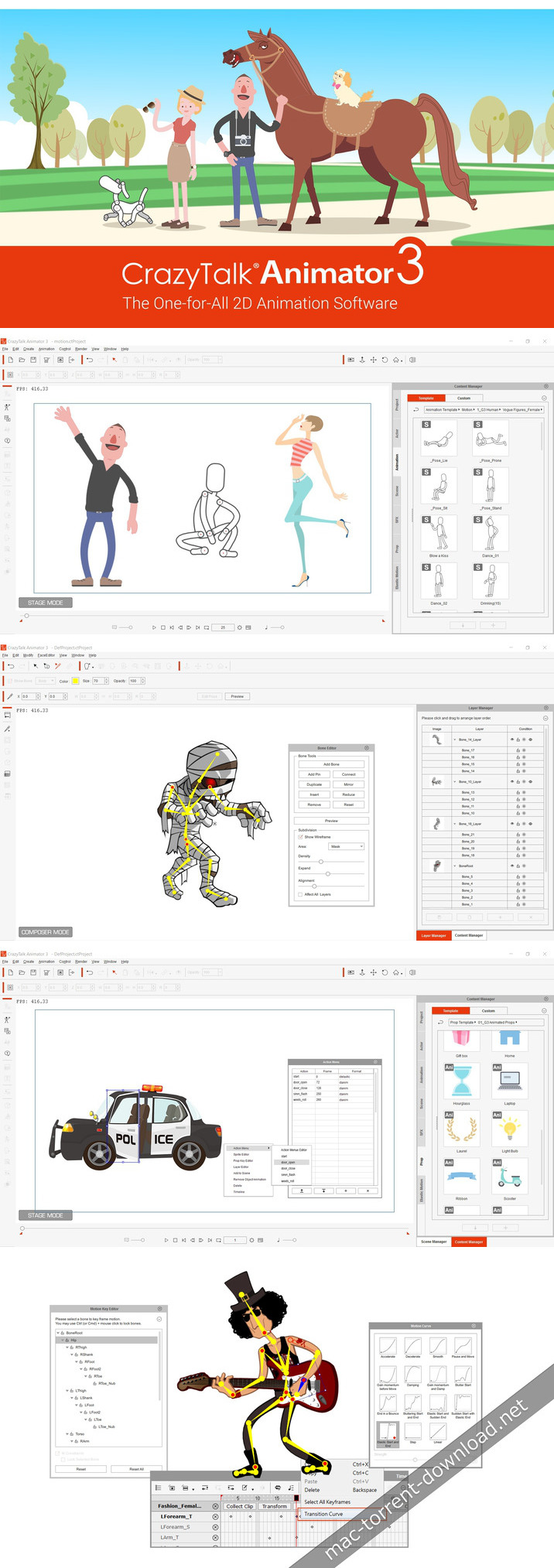Click Play button in motion.ctProject window
Viewport: 554px width, 1568px height.
154,627
